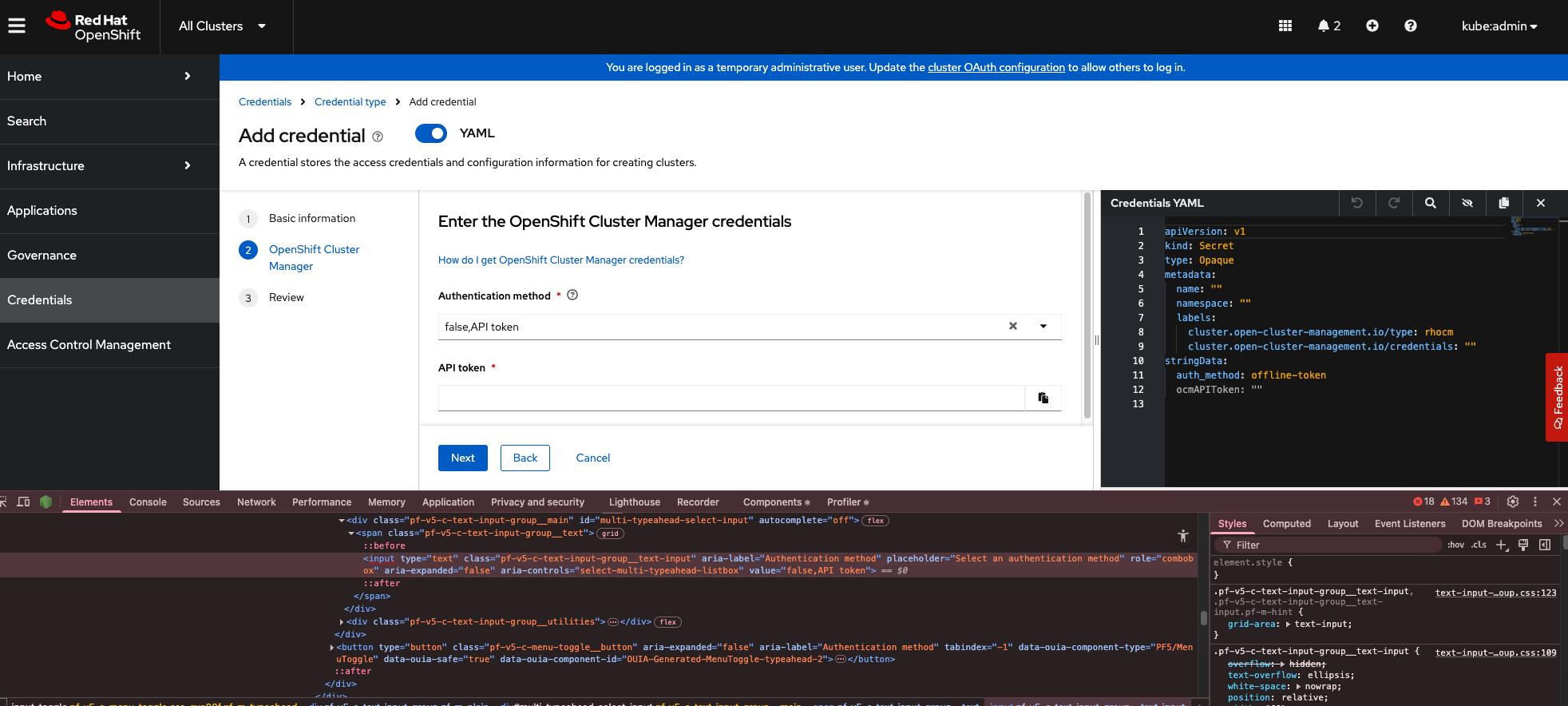1568x706 pixels.
Task: Search within the Credentials YAML editor
Action: (1431, 203)
